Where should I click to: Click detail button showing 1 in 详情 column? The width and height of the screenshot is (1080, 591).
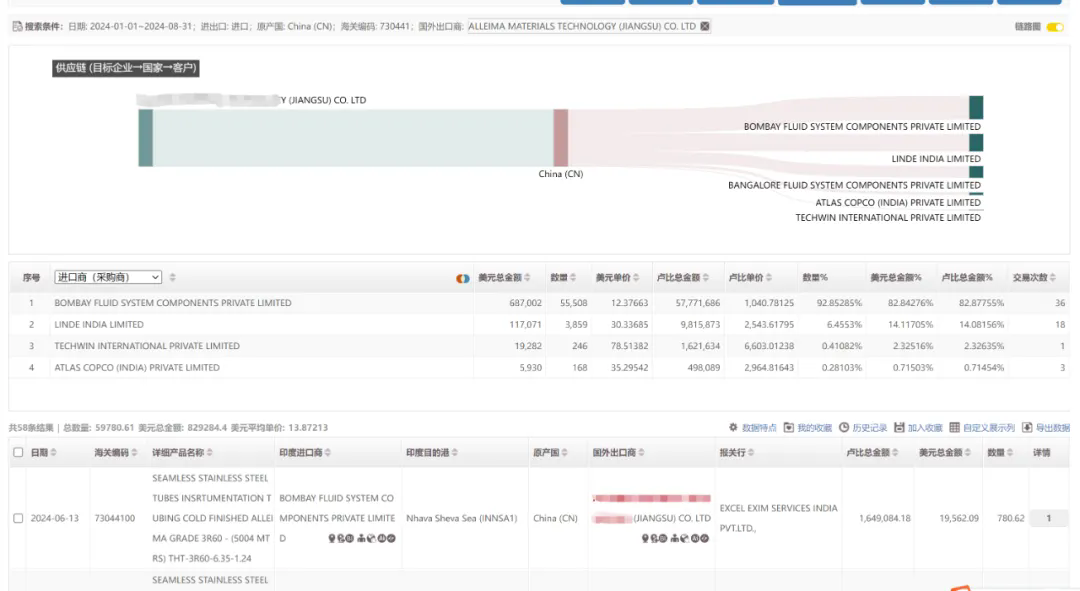click(x=1048, y=518)
